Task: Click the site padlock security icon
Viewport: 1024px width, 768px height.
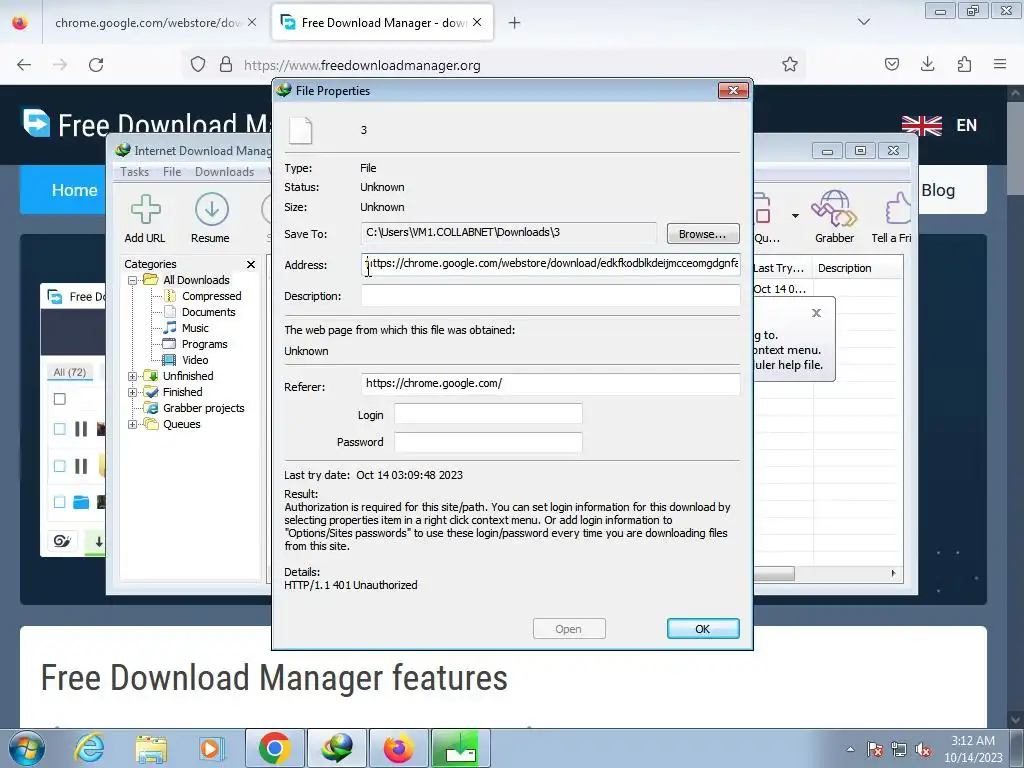Action: click(x=226, y=65)
